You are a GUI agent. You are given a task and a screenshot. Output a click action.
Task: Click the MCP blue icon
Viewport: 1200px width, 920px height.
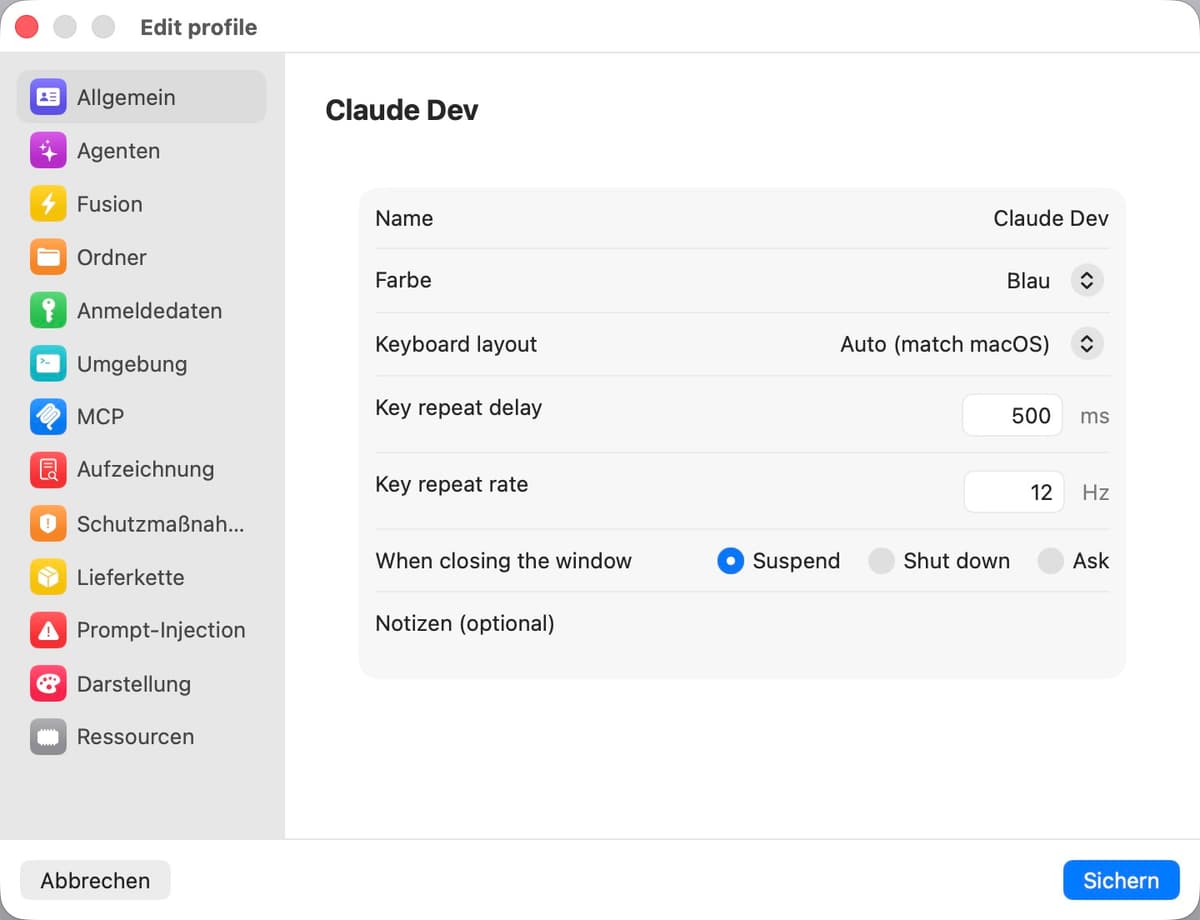[48, 417]
